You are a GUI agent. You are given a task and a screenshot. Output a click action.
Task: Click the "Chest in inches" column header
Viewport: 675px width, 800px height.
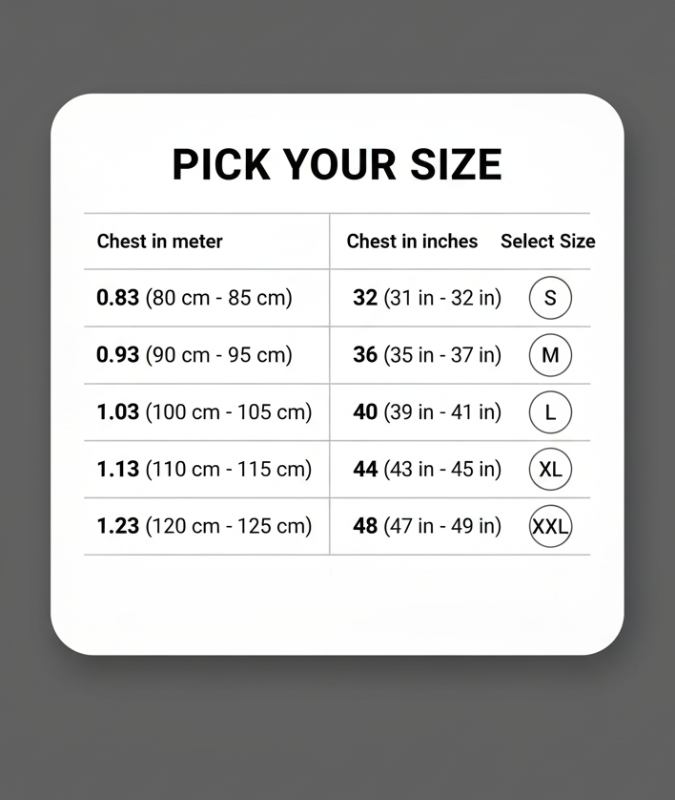412,241
